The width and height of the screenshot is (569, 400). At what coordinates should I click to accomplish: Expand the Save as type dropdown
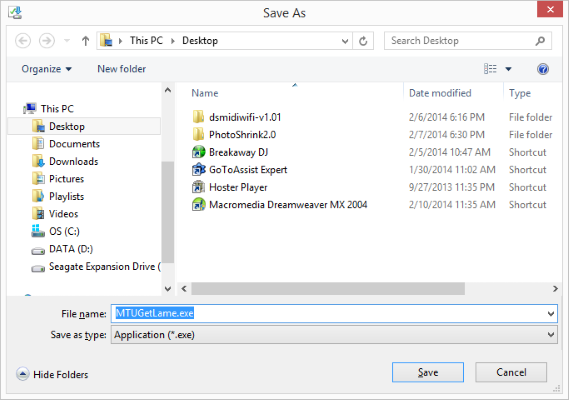[550, 335]
